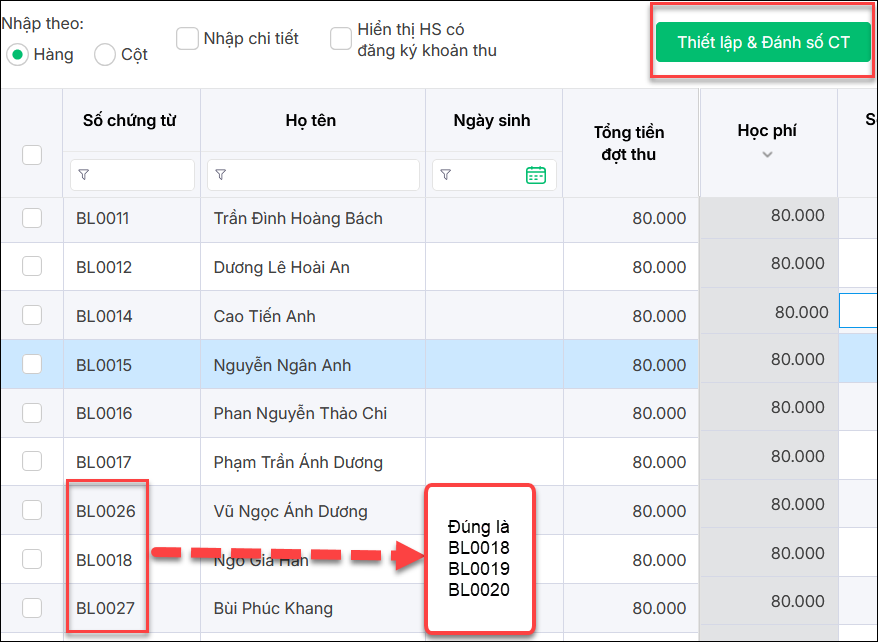Select the Cột radio option
The image size is (878, 642).
[105, 54]
